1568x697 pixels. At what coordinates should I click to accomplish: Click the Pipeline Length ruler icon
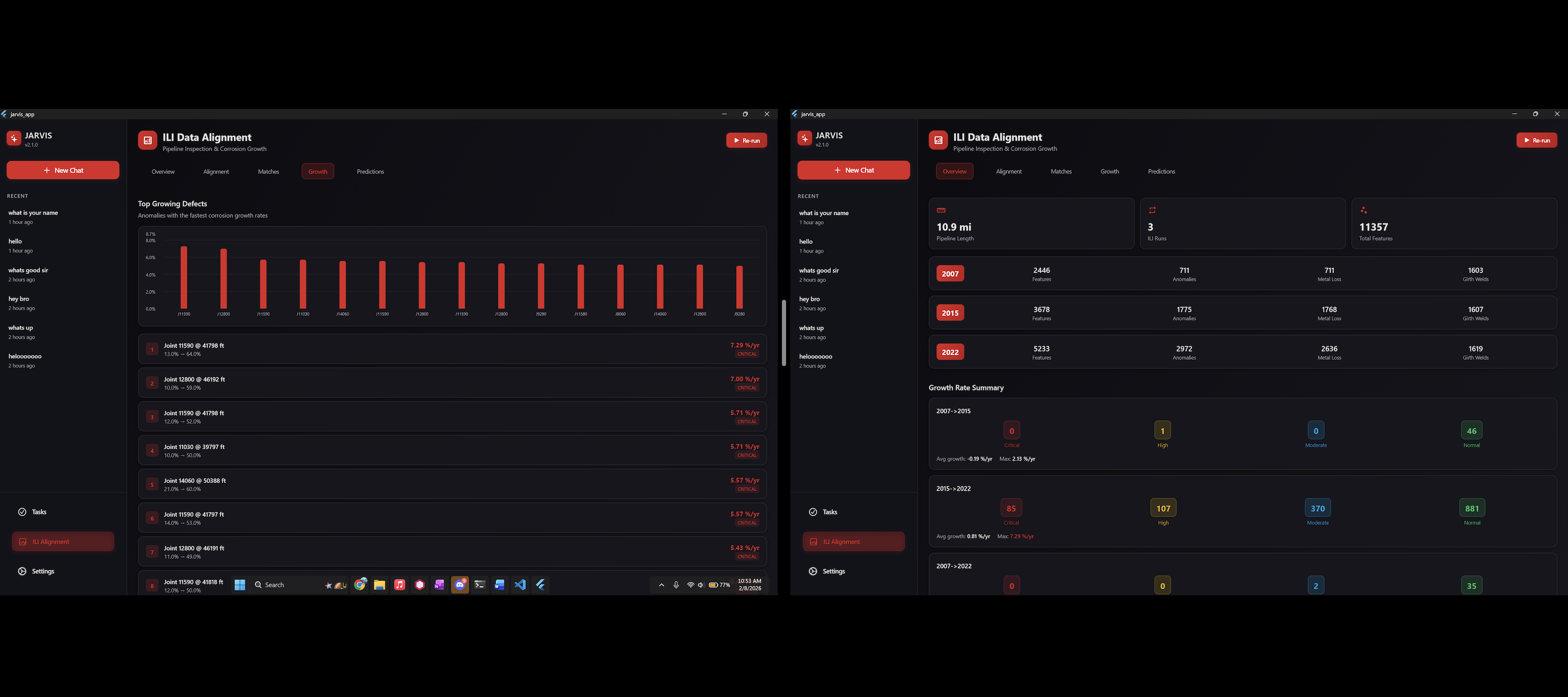[x=941, y=211]
